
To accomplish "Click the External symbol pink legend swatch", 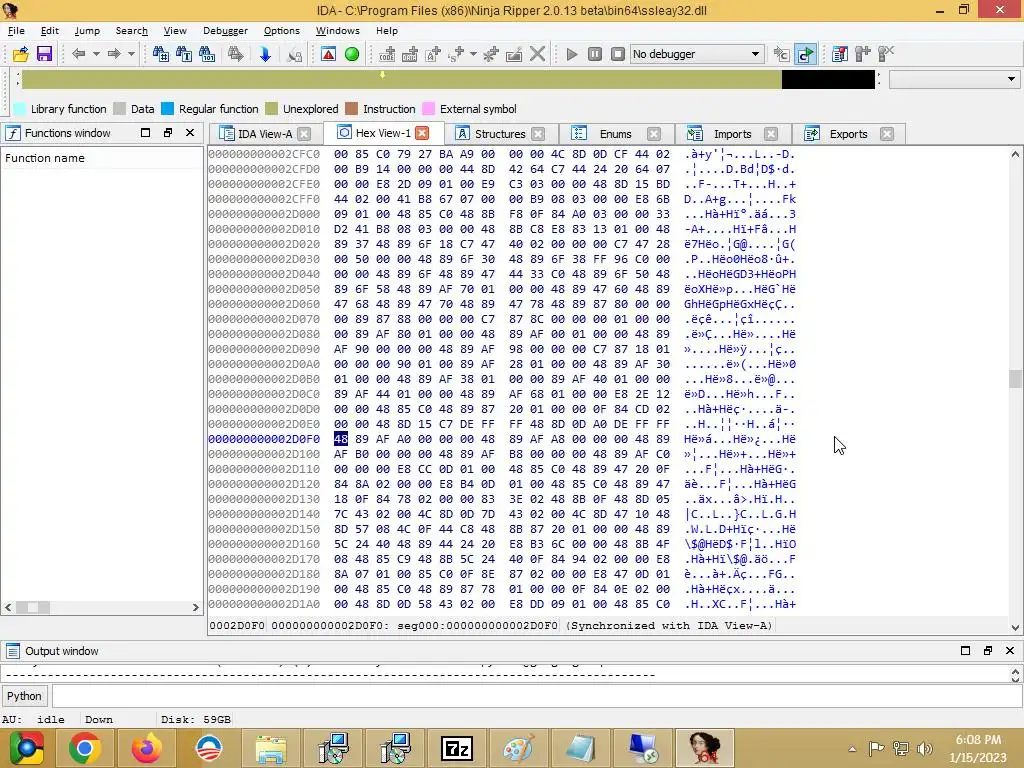I will tap(428, 109).
